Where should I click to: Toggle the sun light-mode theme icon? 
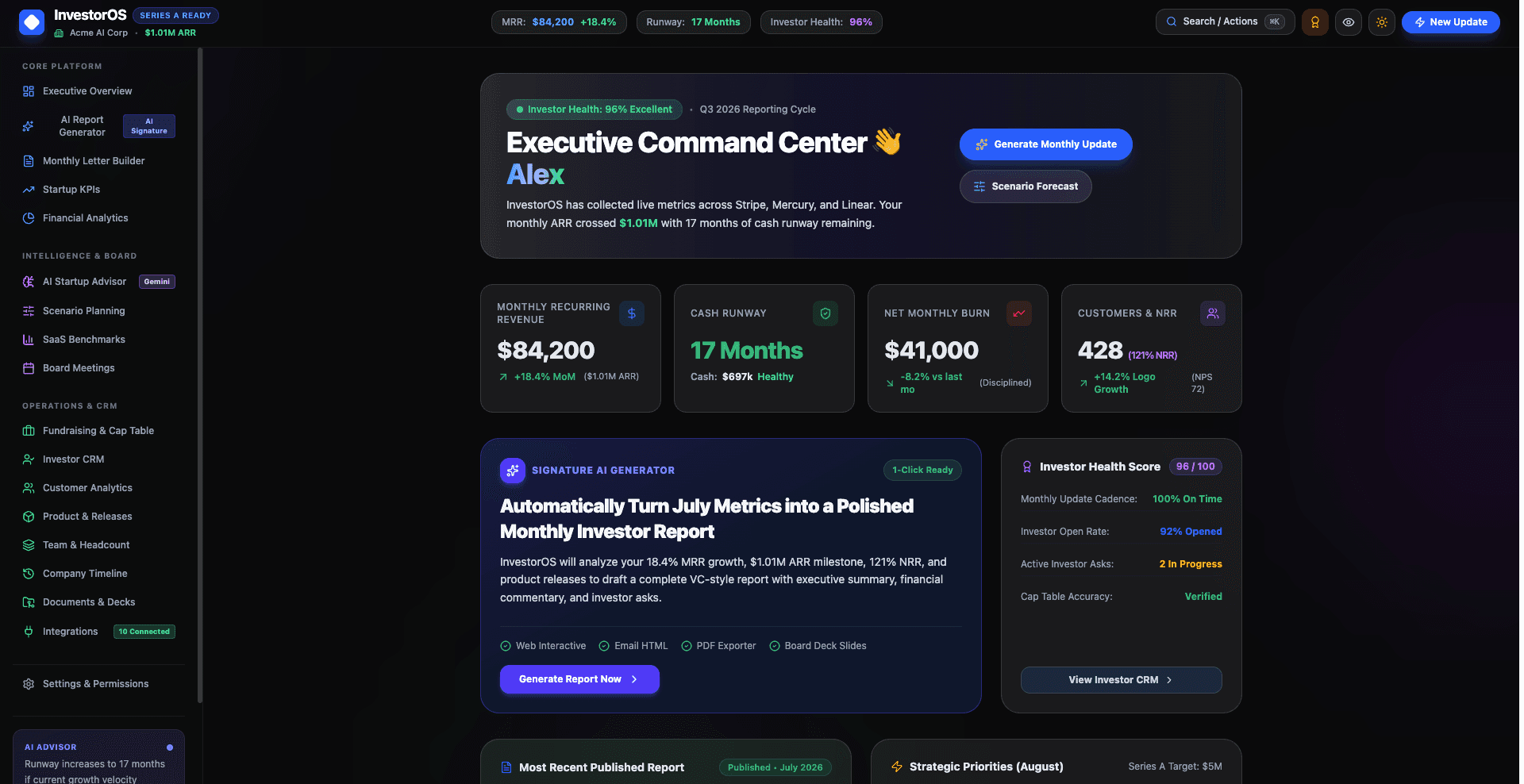tap(1381, 22)
